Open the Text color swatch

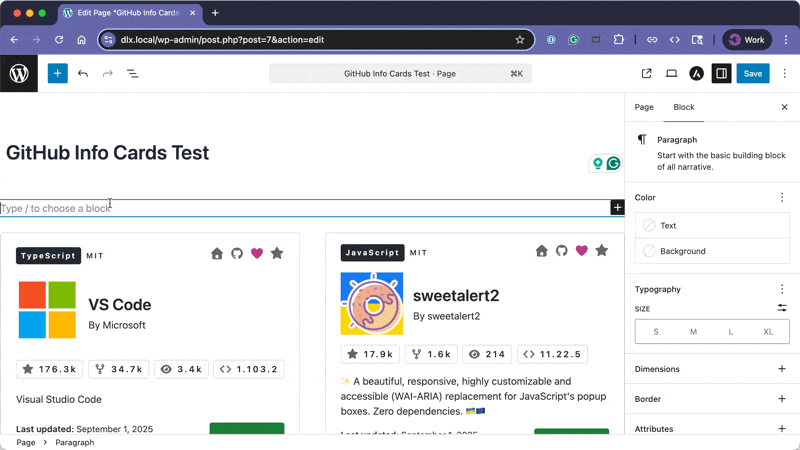[x=712, y=226]
